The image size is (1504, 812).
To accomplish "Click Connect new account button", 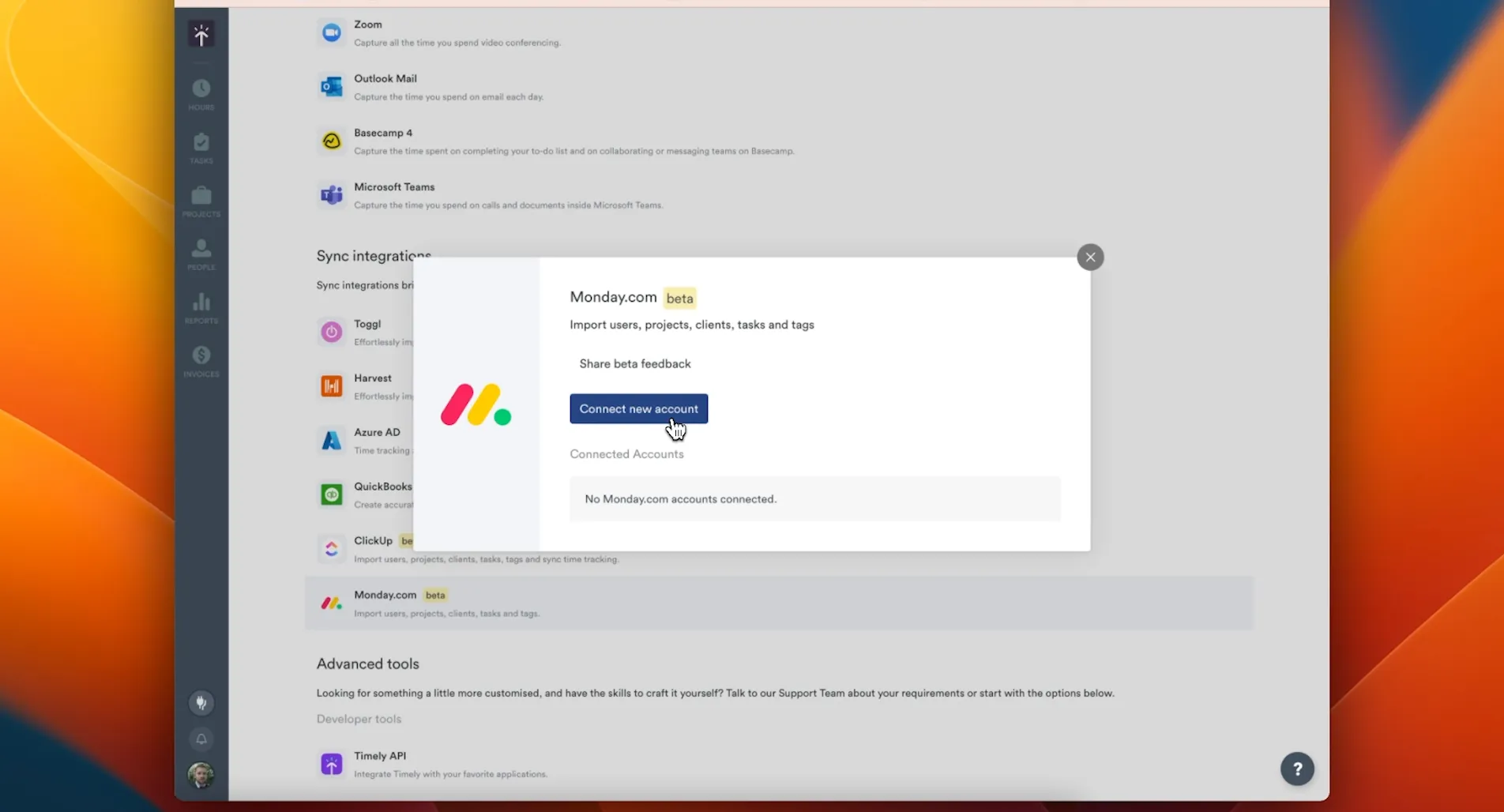I will [638, 408].
